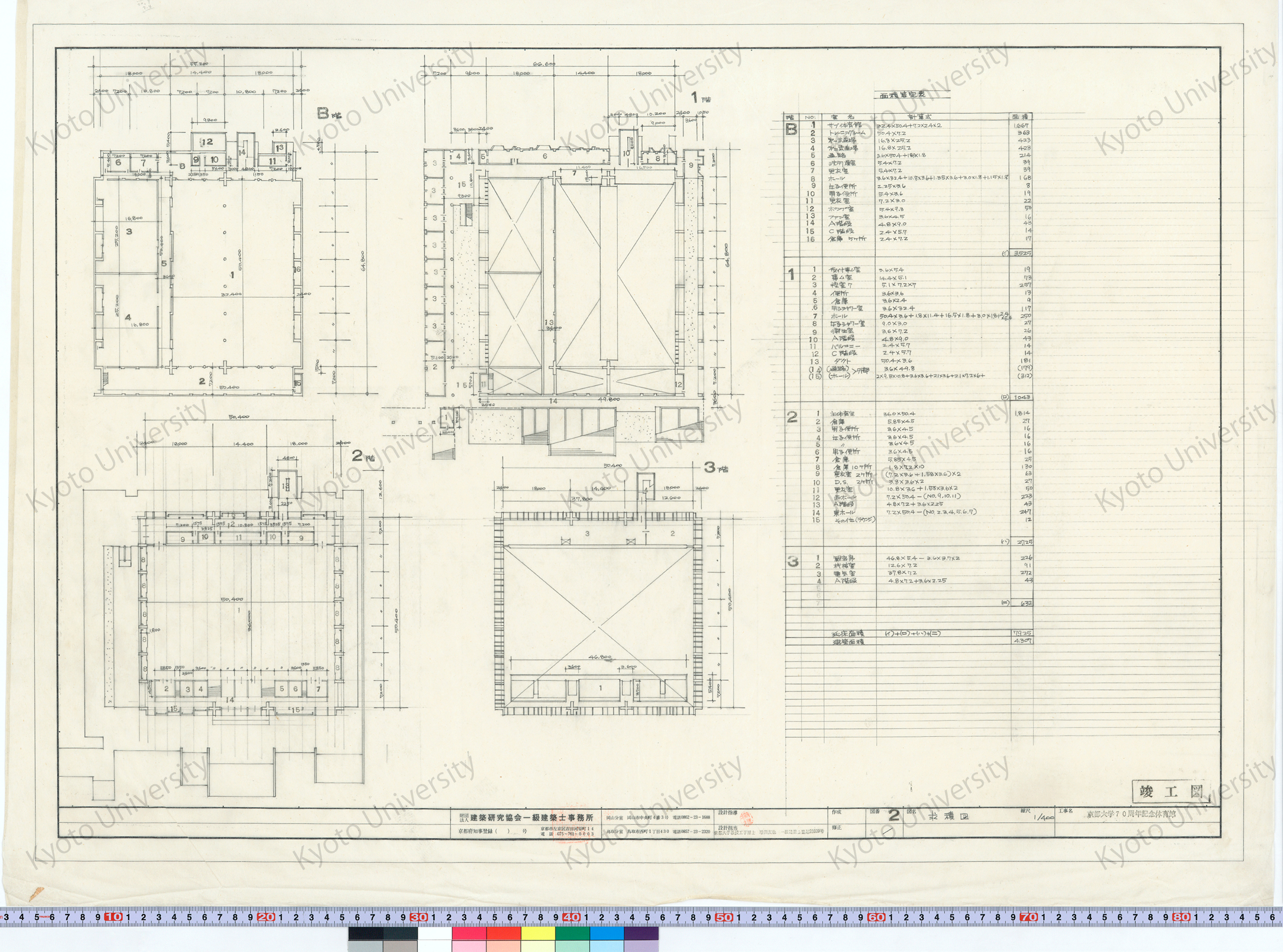The height and width of the screenshot is (952, 1283).
Task: Click the 竣工図 stamp box
Action: coord(1171,792)
